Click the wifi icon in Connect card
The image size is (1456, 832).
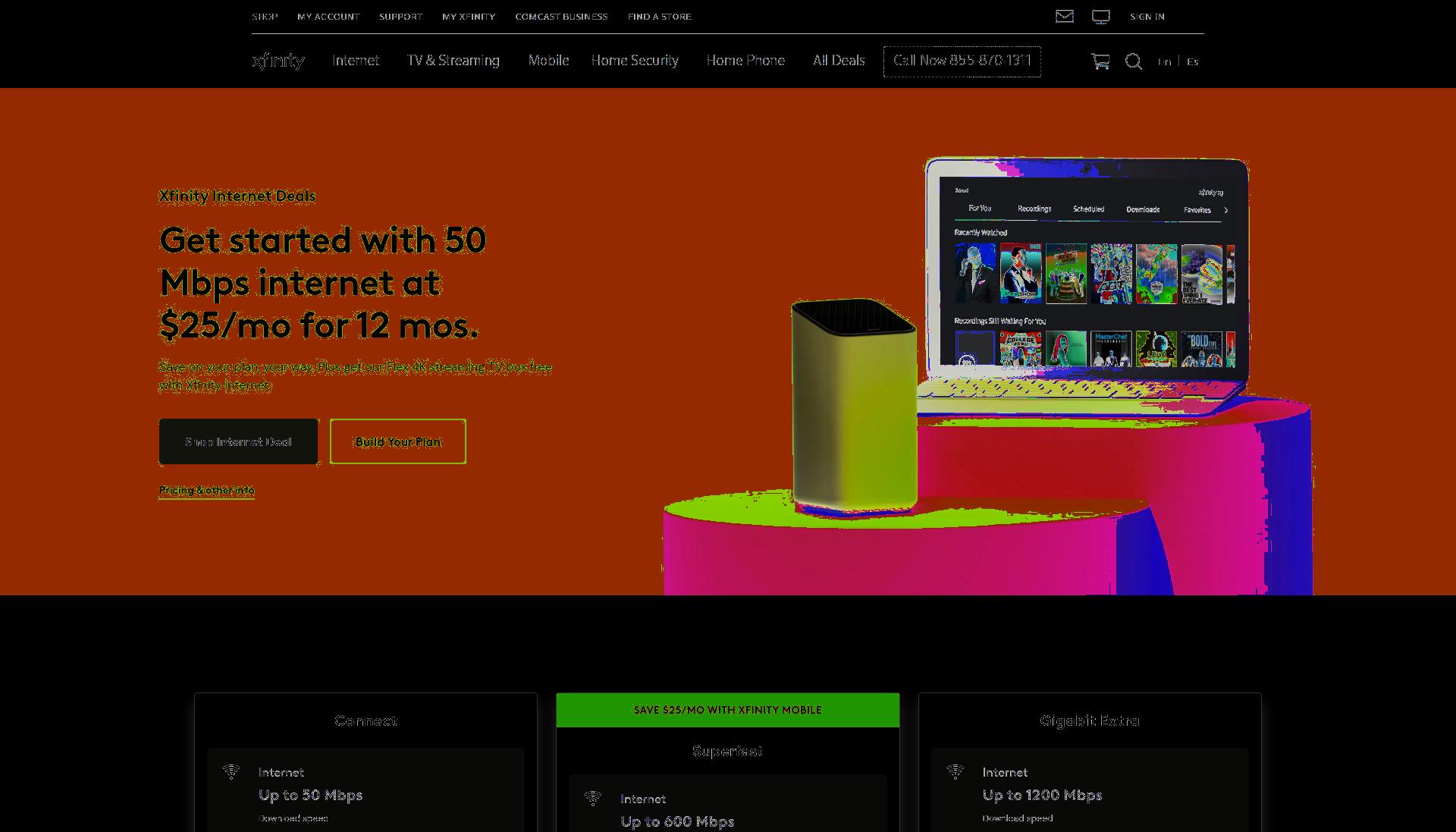[231, 772]
